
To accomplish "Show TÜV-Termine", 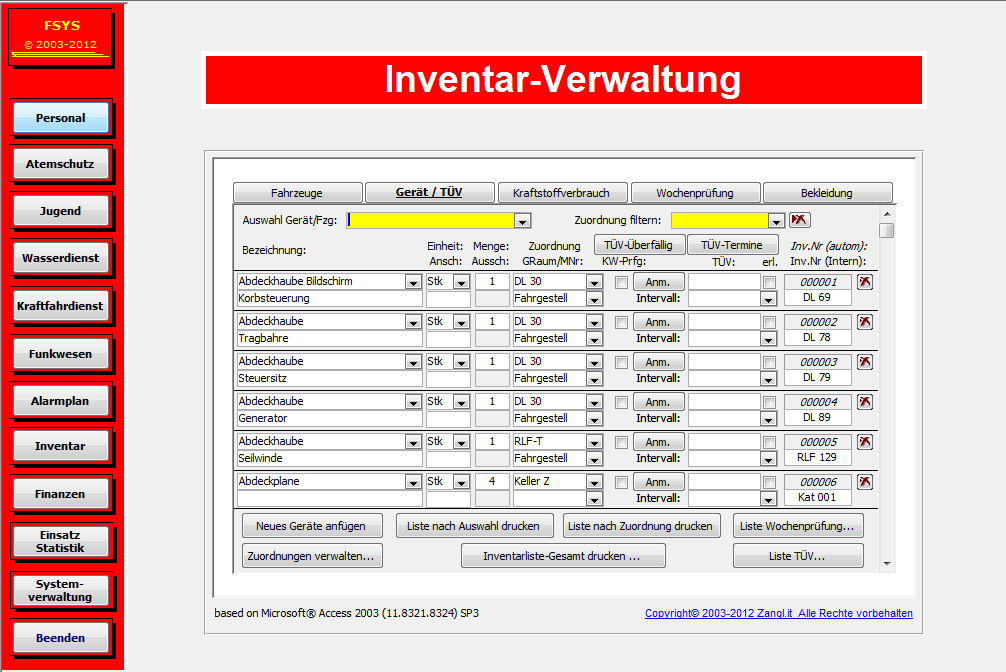I will coord(732,245).
